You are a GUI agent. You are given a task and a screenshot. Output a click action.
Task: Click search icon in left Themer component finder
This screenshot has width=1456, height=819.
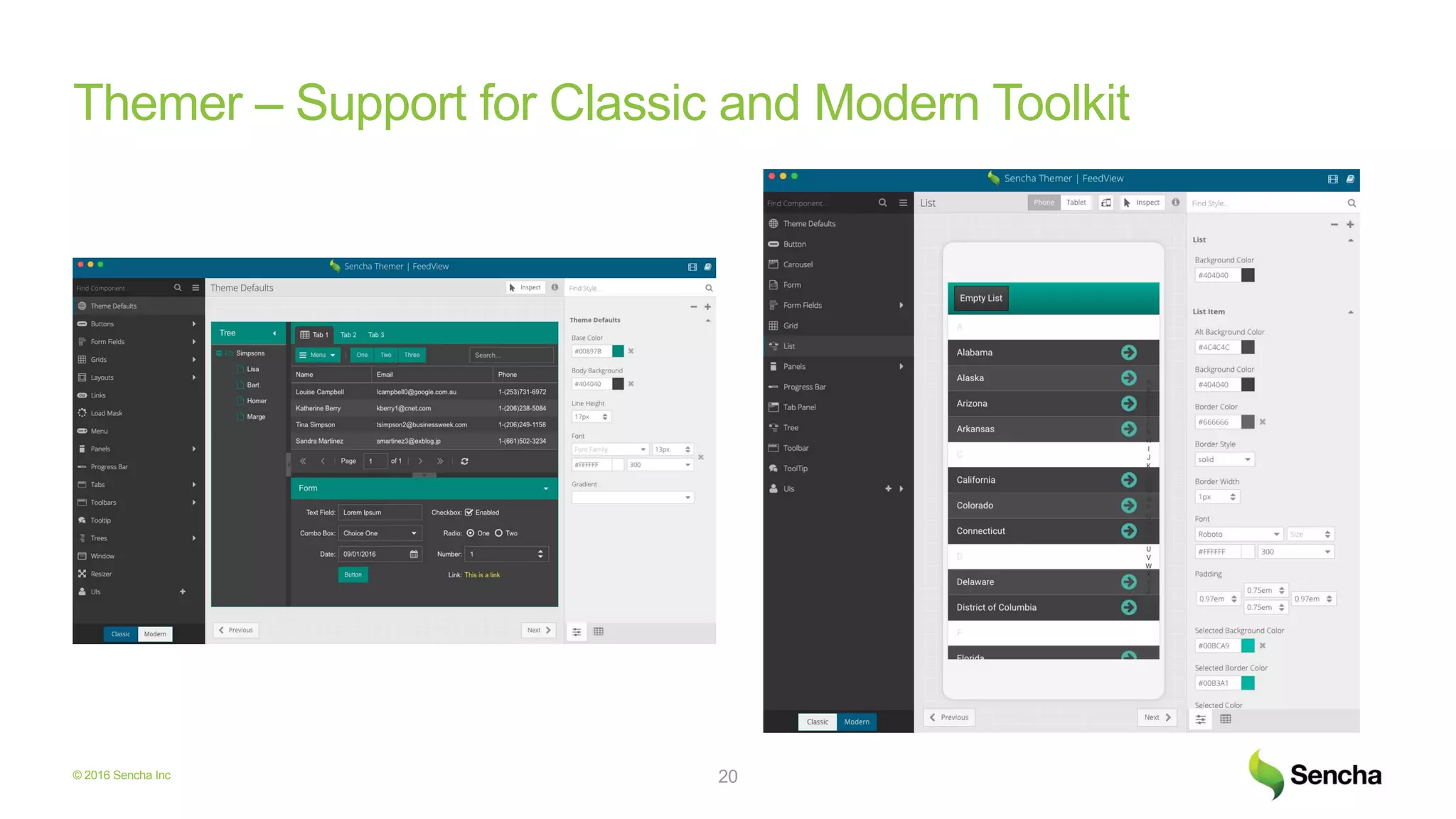pyautogui.click(x=178, y=288)
